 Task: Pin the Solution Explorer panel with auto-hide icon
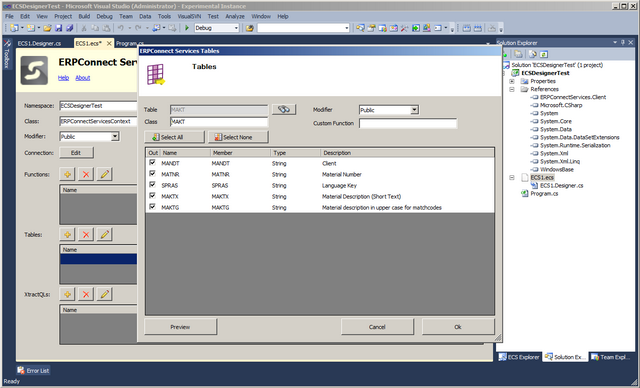[x=623, y=42]
